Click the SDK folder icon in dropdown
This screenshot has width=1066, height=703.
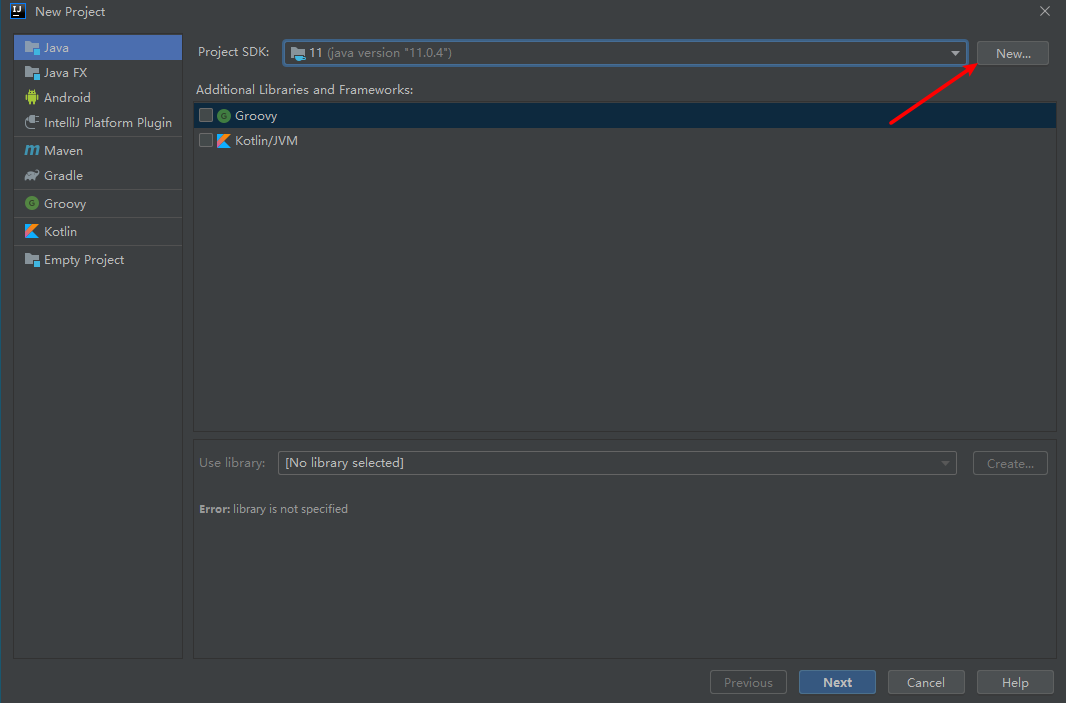(x=298, y=53)
